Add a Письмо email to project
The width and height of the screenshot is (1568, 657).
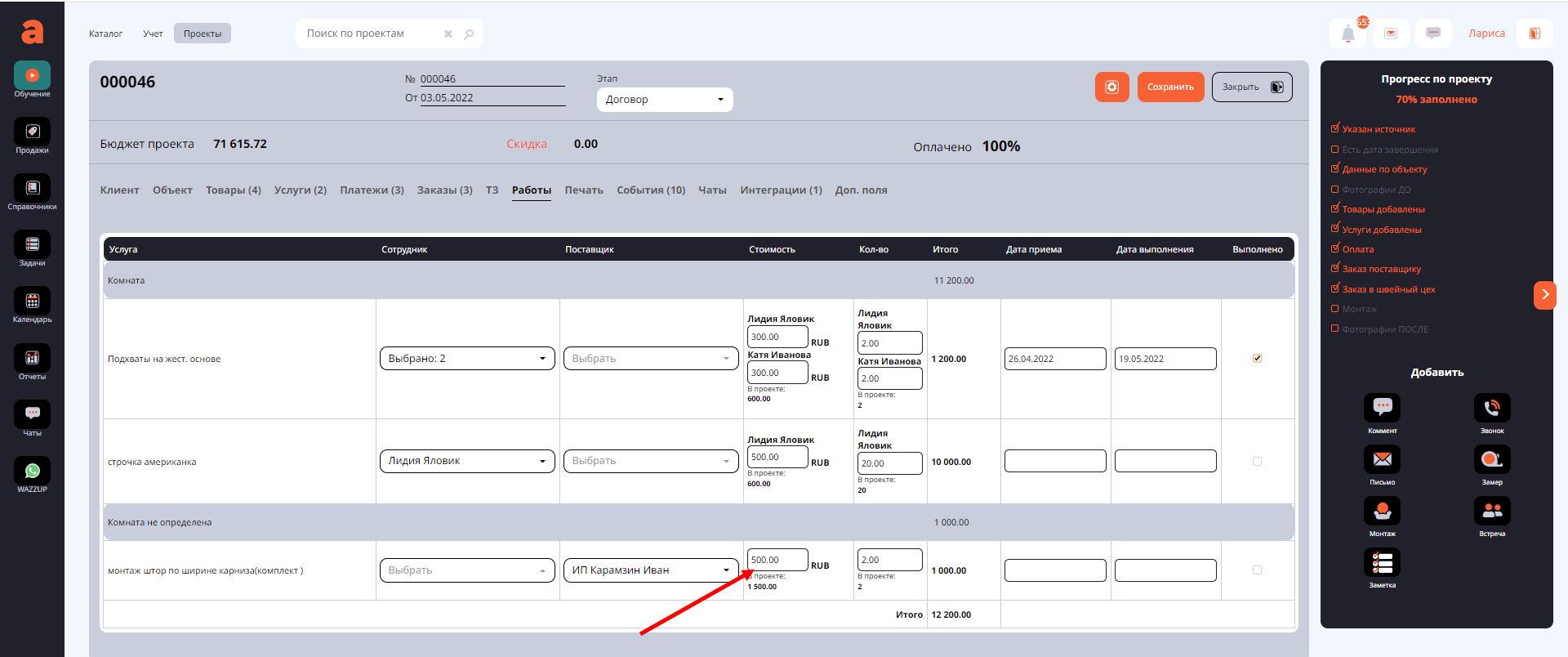1382,460
